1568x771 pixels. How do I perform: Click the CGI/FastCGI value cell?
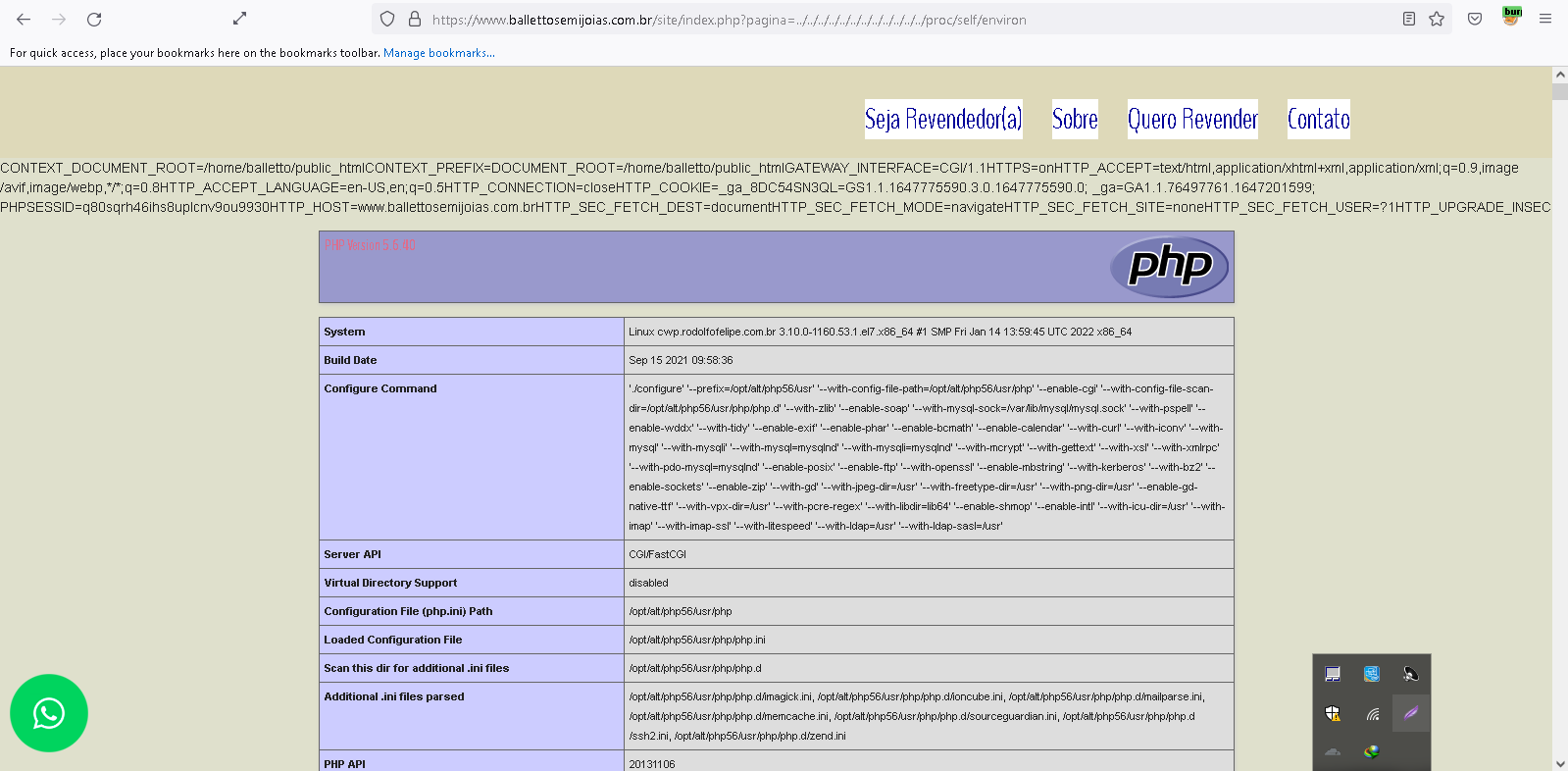click(x=929, y=554)
